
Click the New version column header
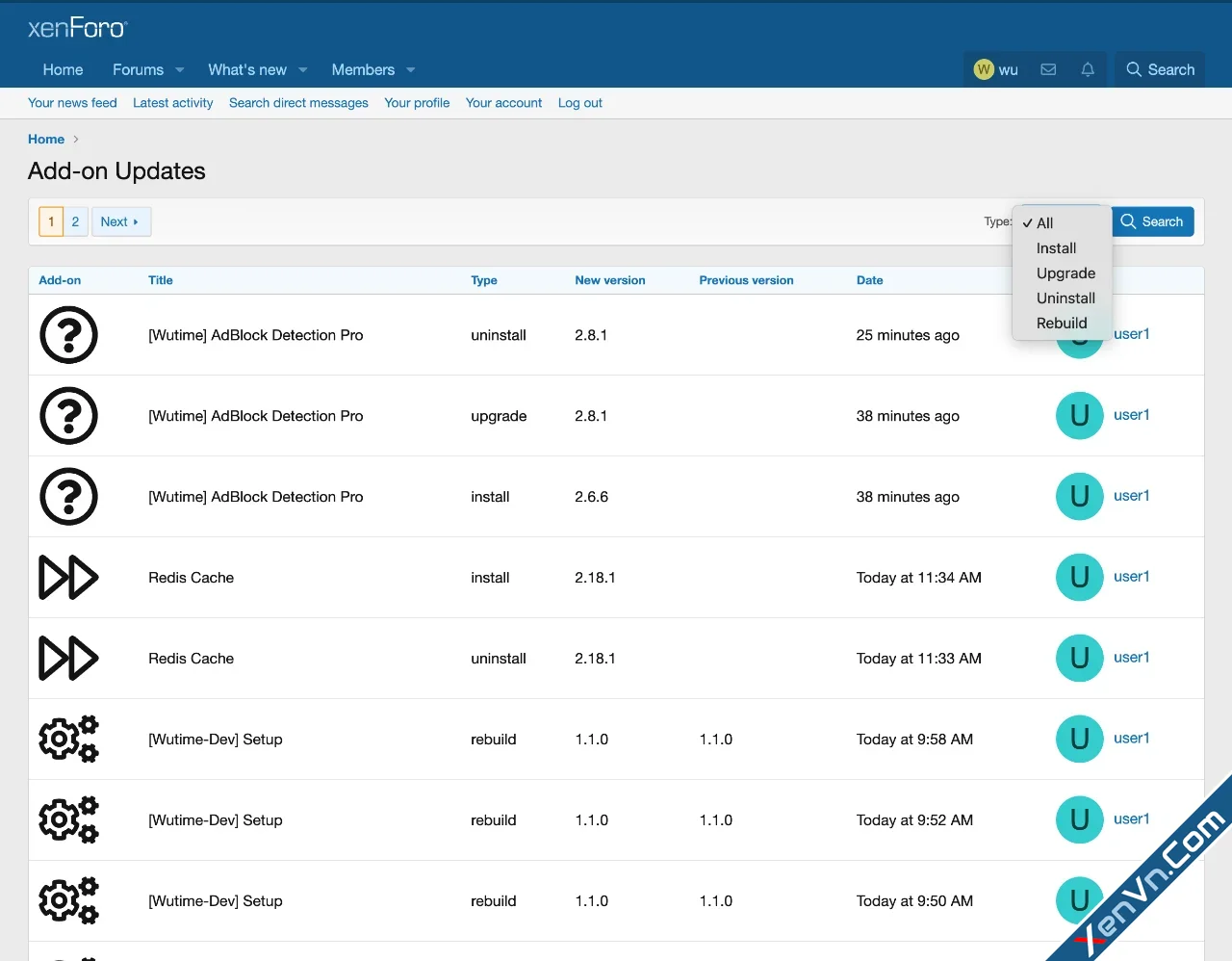[610, 280]
